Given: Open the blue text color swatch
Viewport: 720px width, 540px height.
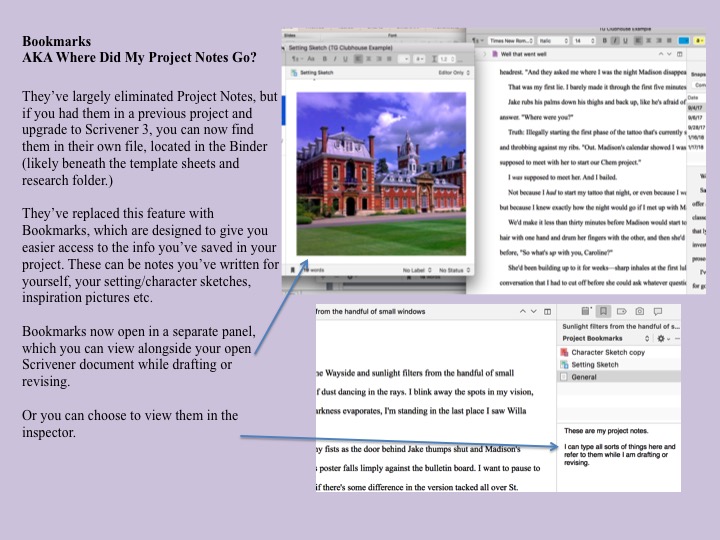Looking at the screenshot, I should click(x=684, y=41).
